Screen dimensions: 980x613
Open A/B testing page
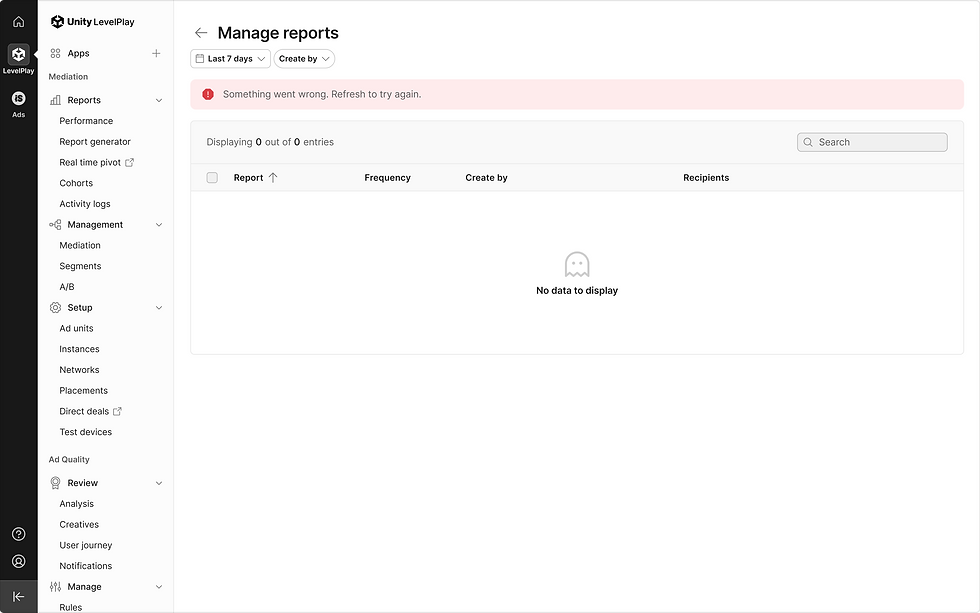(x=67, y=287)
